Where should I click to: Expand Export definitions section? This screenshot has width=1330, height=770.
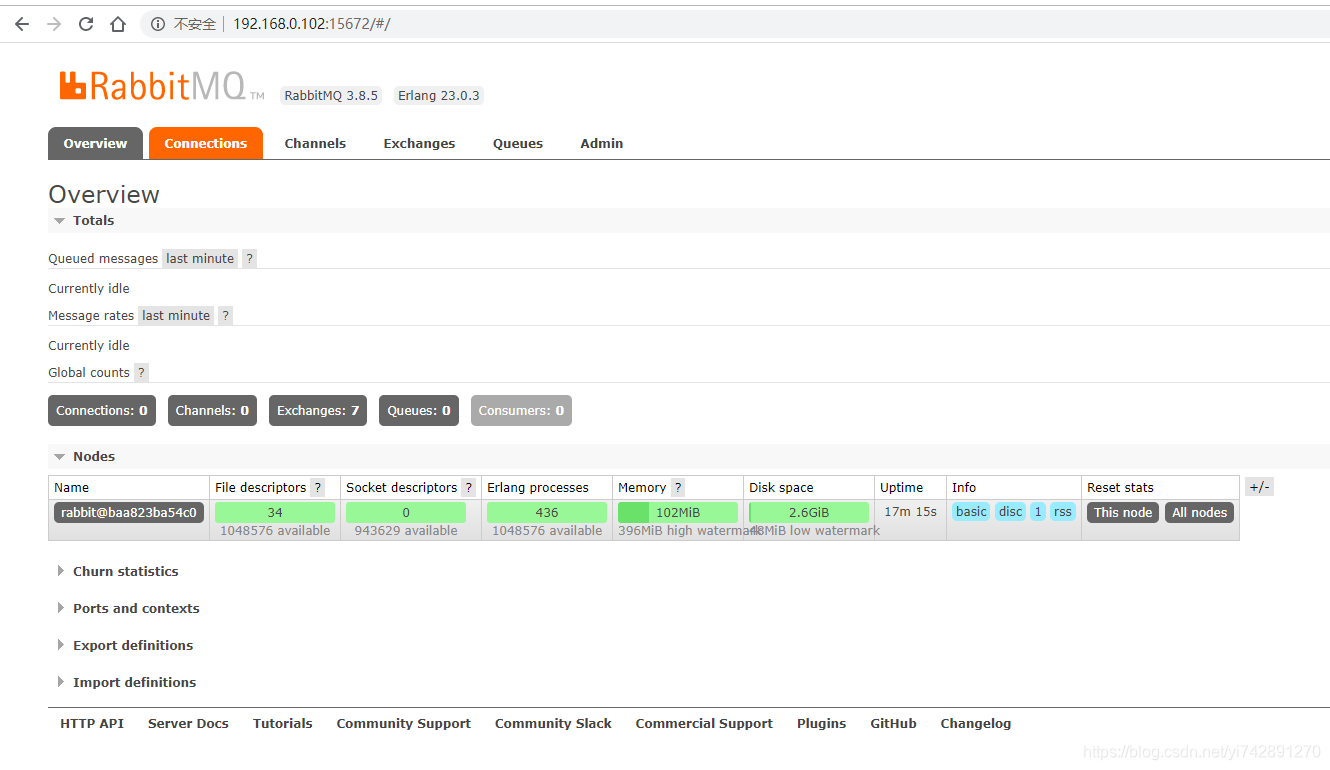[133, 645]
